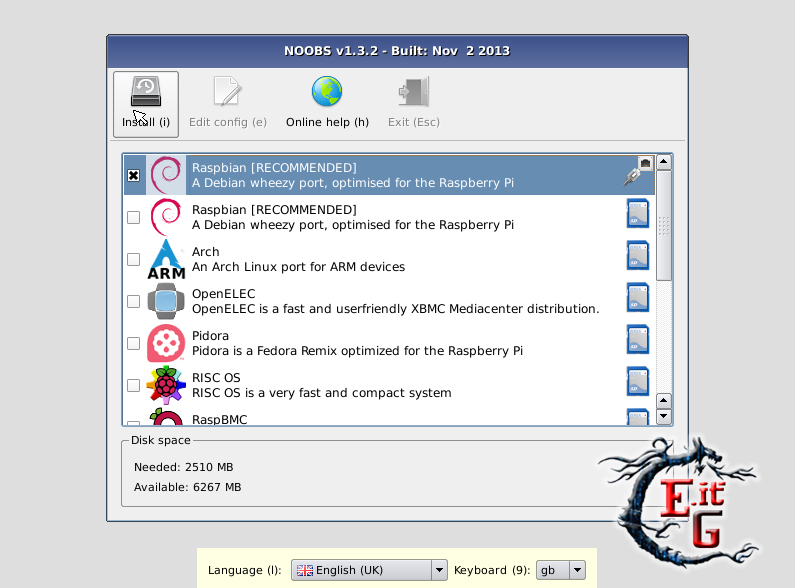
Task: Click 'Needed: 2510 MB' text
Action: 184,467
